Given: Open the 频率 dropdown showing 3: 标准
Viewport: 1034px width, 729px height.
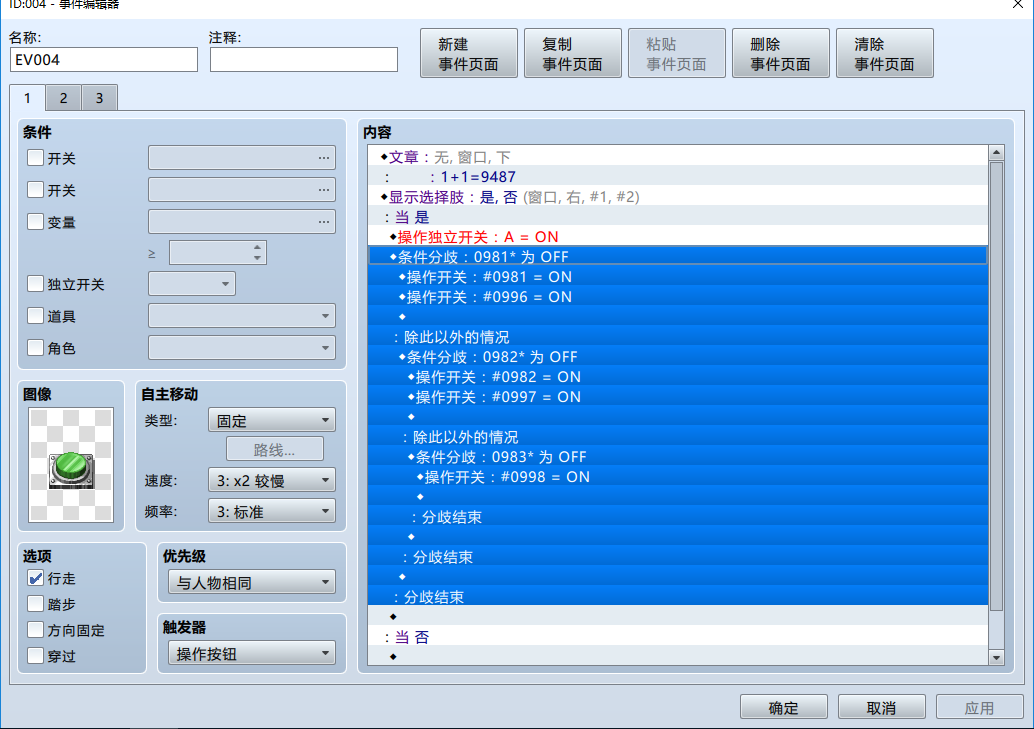Looking at the screenshot, I should click(x=272, y=511).
